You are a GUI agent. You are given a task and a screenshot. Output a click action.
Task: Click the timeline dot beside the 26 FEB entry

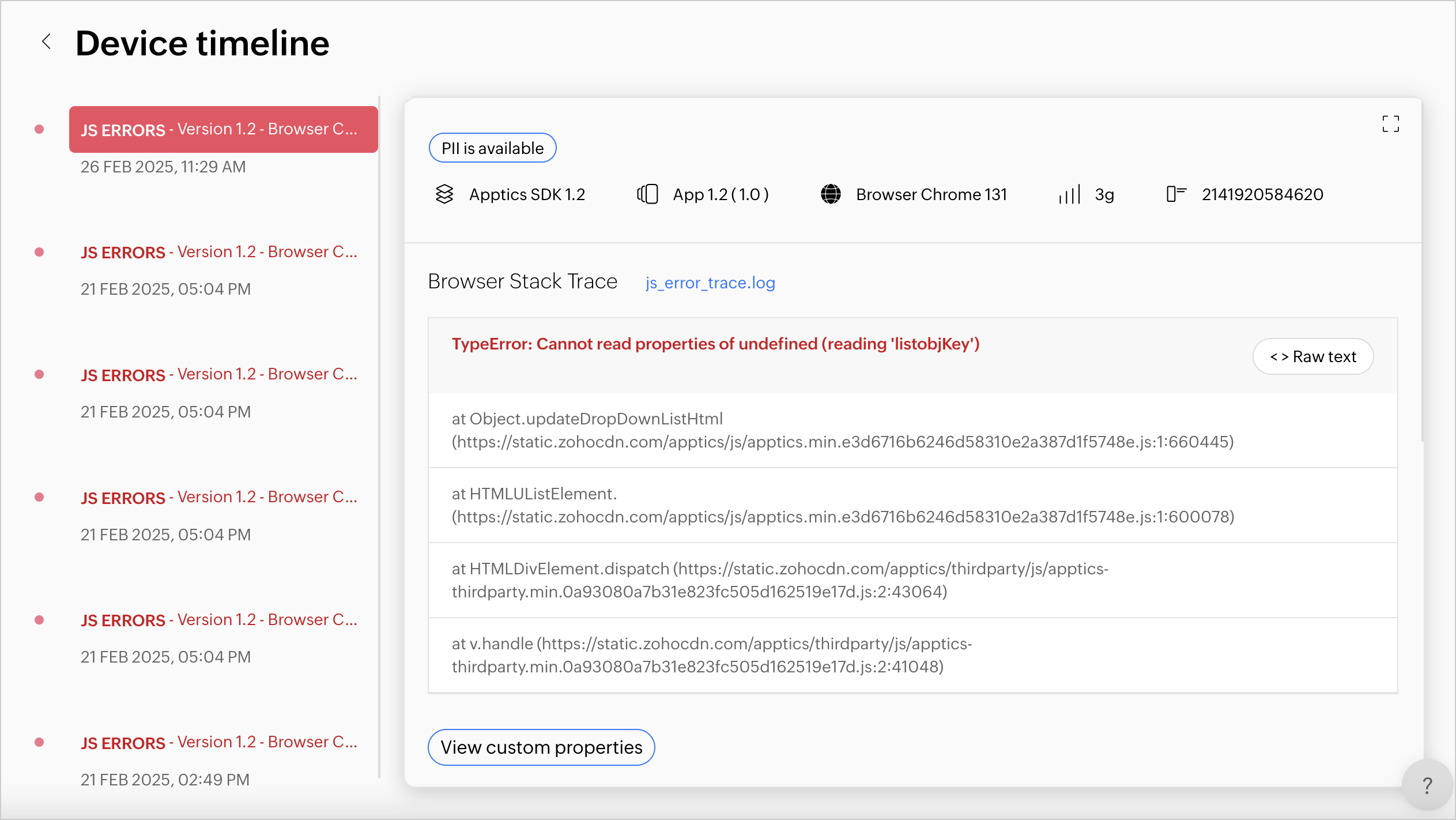point(39,129)
